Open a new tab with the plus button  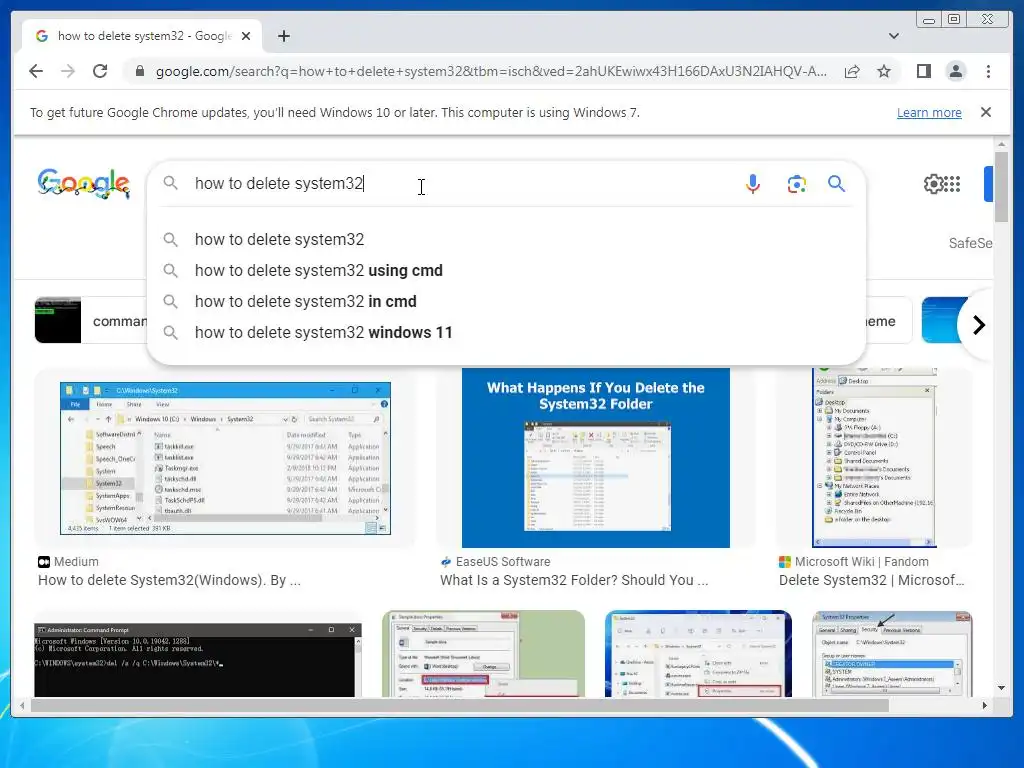(283, 36)
